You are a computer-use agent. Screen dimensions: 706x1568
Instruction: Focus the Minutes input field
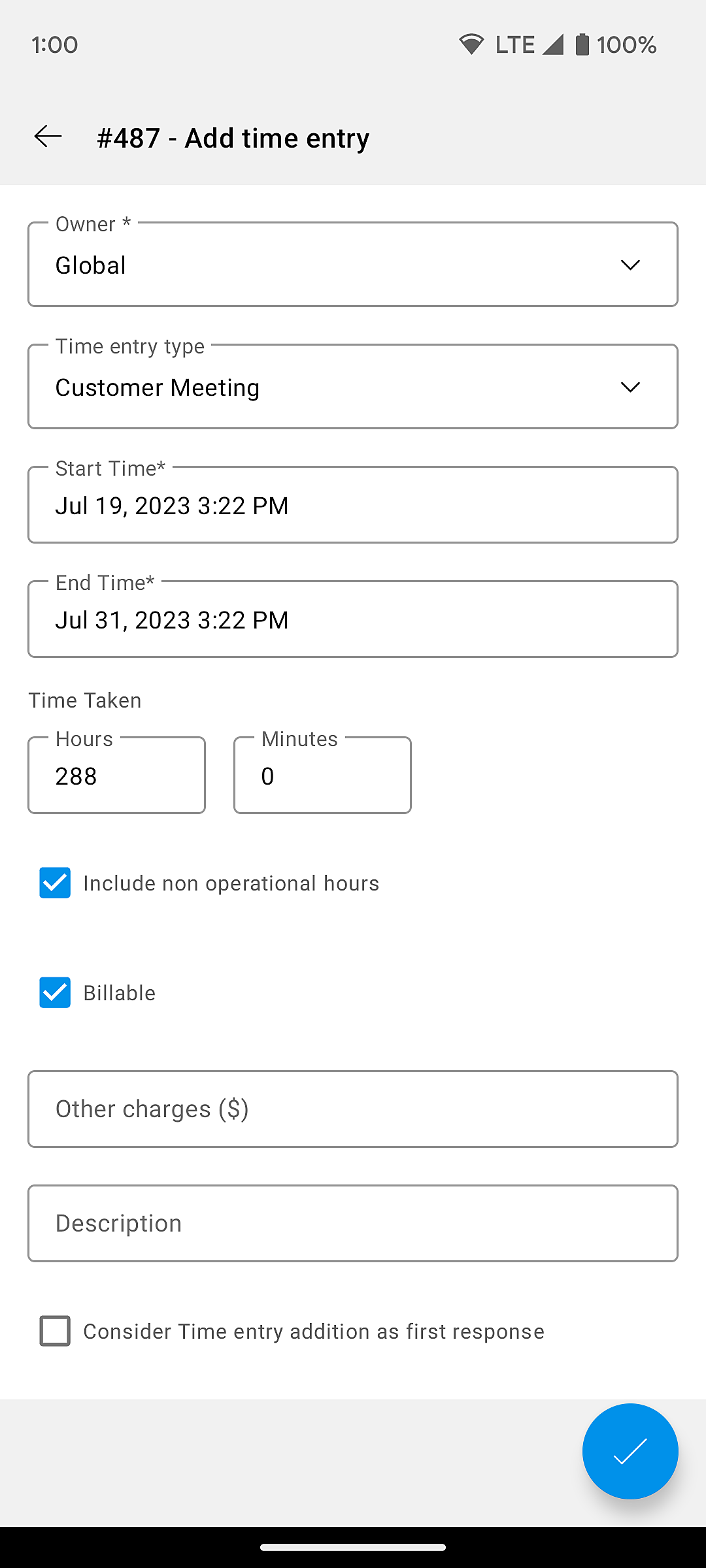(x=322, y=776)
